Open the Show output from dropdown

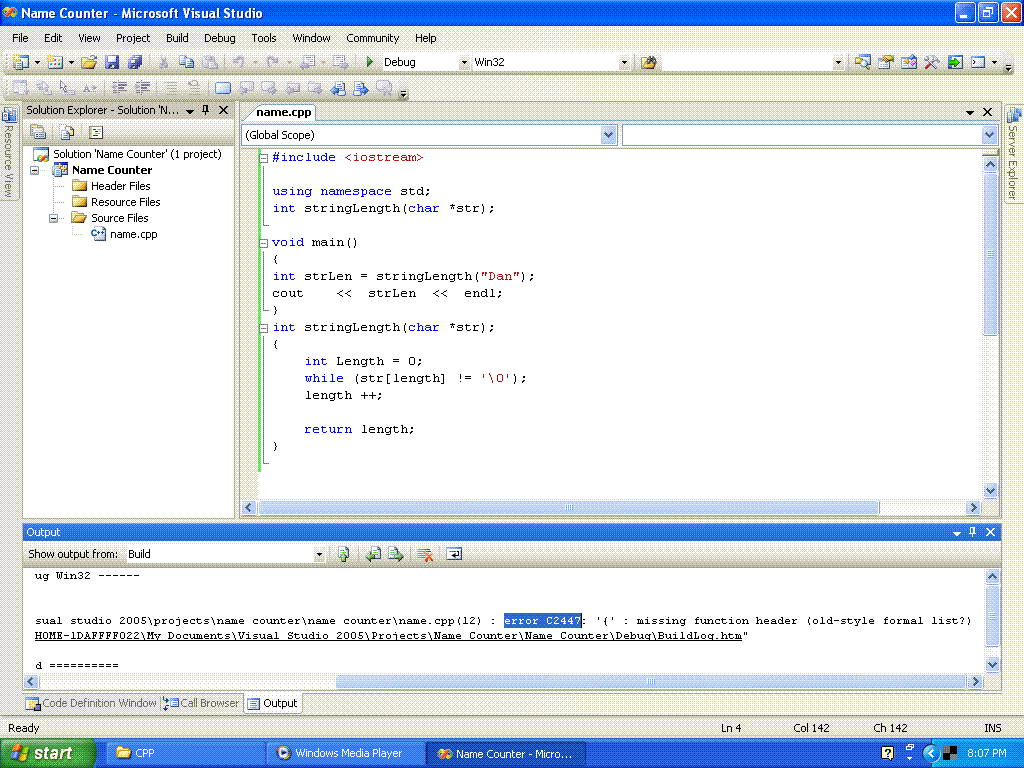pyautogui.click(x=320, y=554)
